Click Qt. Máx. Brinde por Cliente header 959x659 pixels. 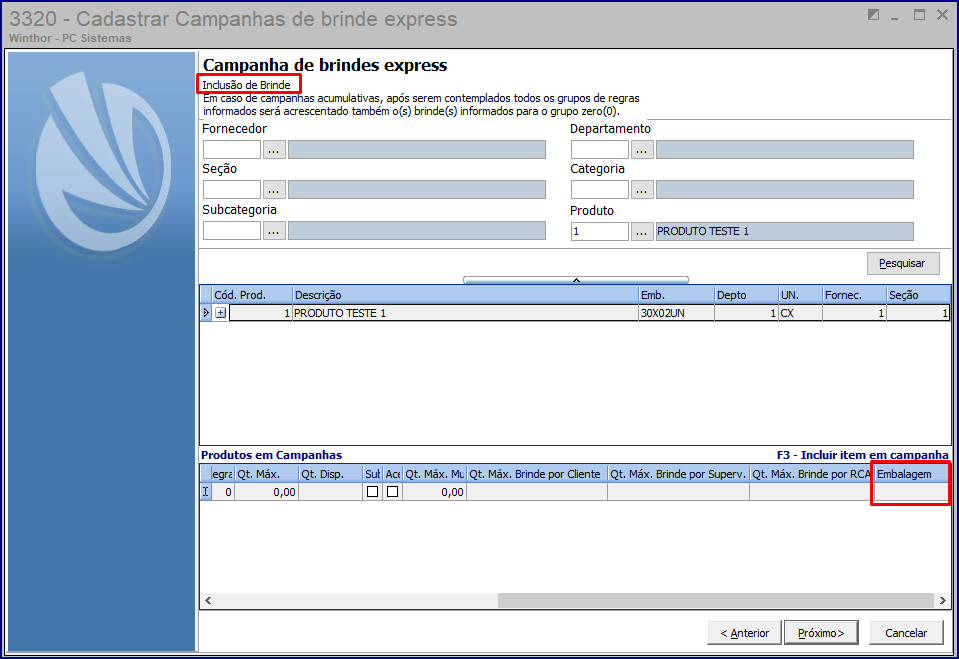536,474
